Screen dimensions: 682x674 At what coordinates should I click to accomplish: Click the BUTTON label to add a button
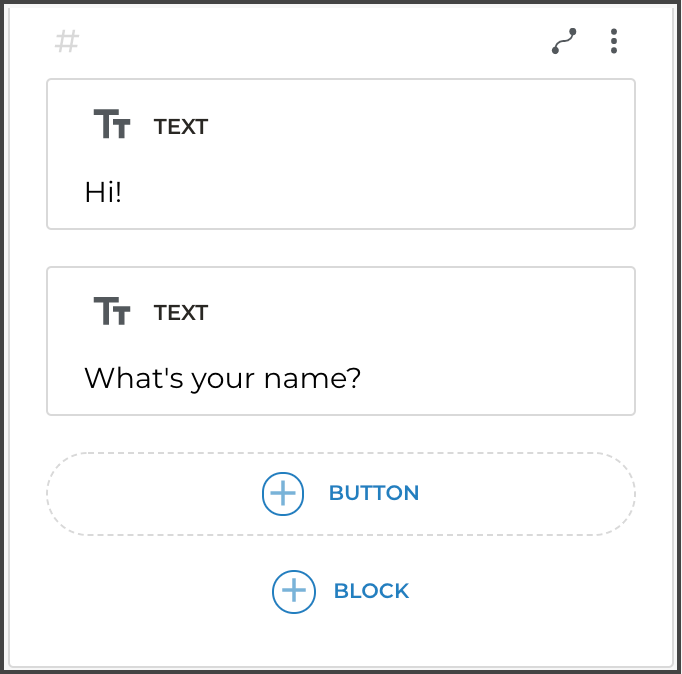[373, 493]
